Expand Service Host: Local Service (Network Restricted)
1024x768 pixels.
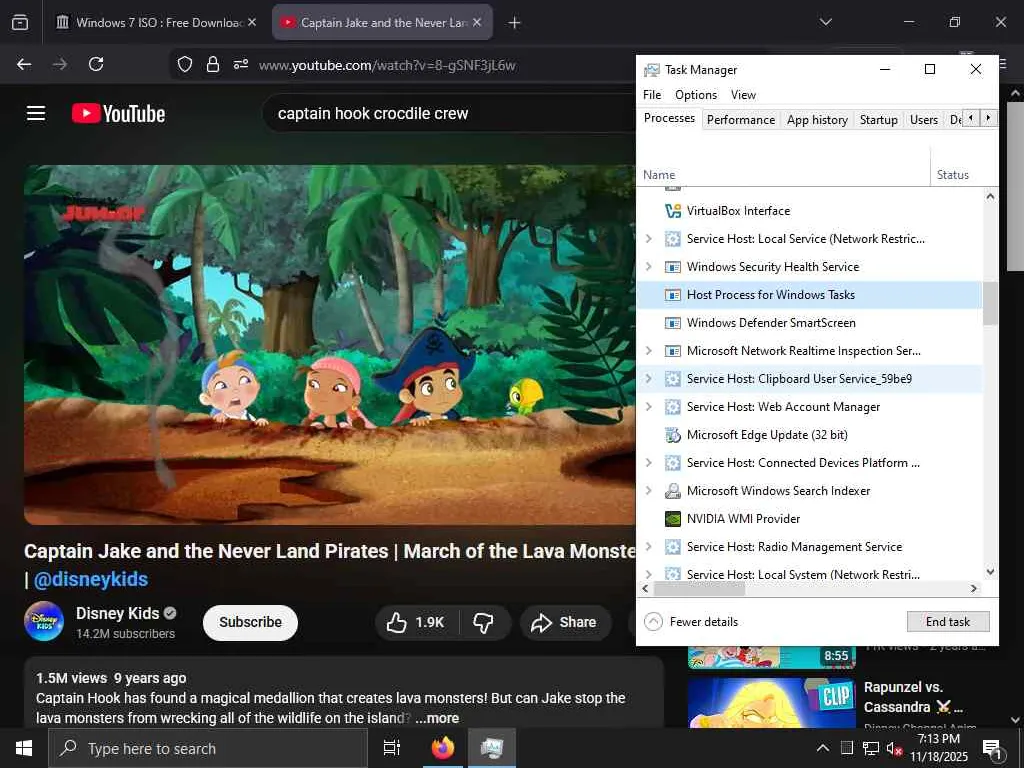[x=648, y=239]
